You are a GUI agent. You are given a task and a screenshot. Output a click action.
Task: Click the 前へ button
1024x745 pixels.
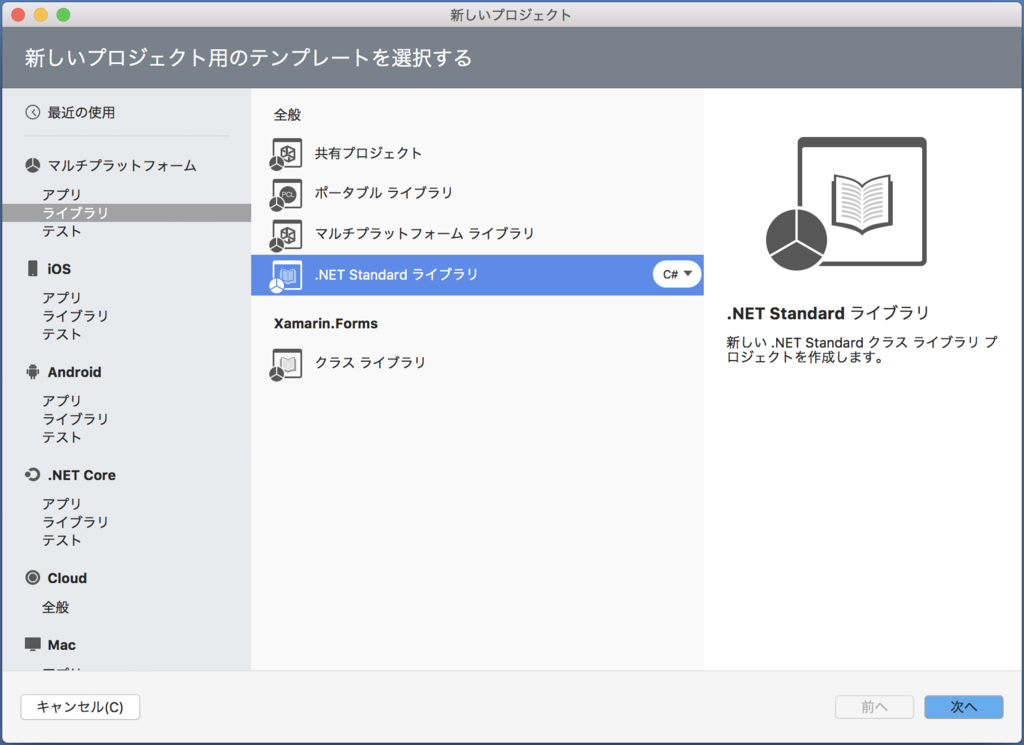874,707
